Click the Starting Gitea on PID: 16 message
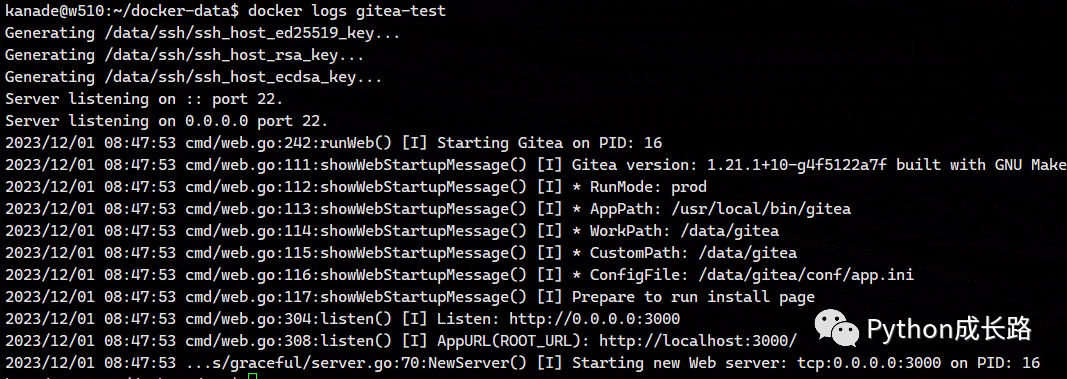This screenshot has height=379, width=1067. [x=549, y=143]
